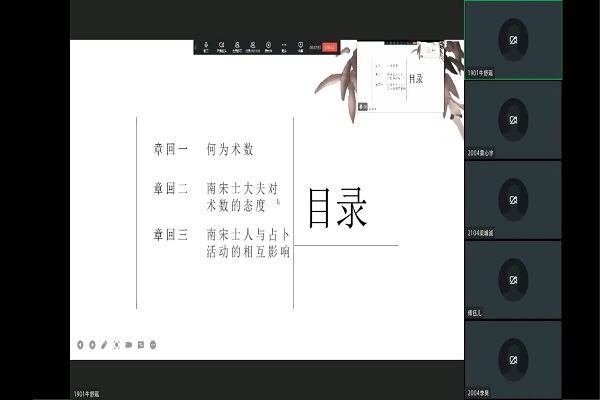Advance with the next slide arrow
The image size is (600, 400).
coord(92,345)
